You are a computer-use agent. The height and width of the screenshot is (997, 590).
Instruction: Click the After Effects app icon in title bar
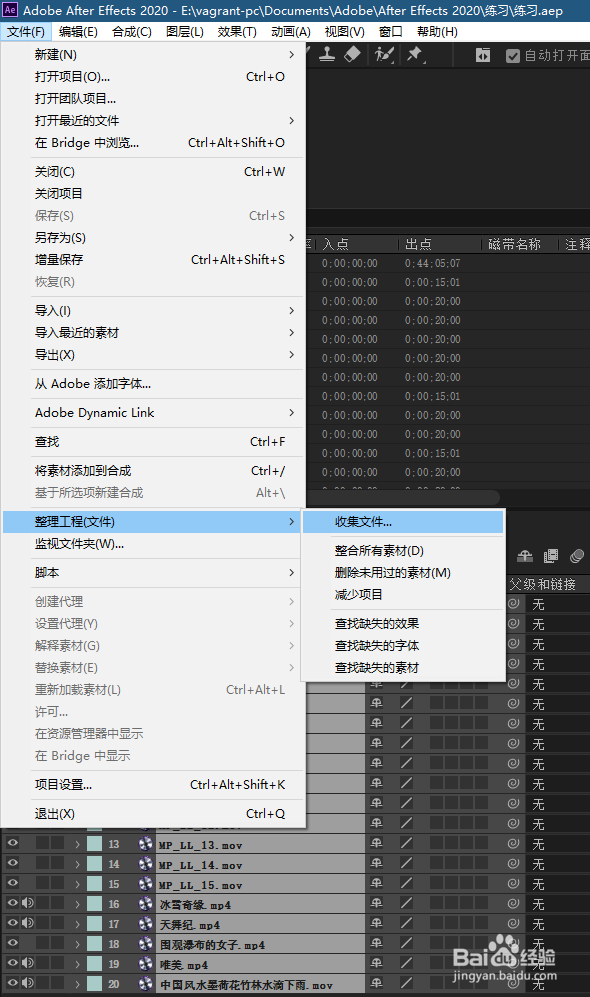[10, 10]
